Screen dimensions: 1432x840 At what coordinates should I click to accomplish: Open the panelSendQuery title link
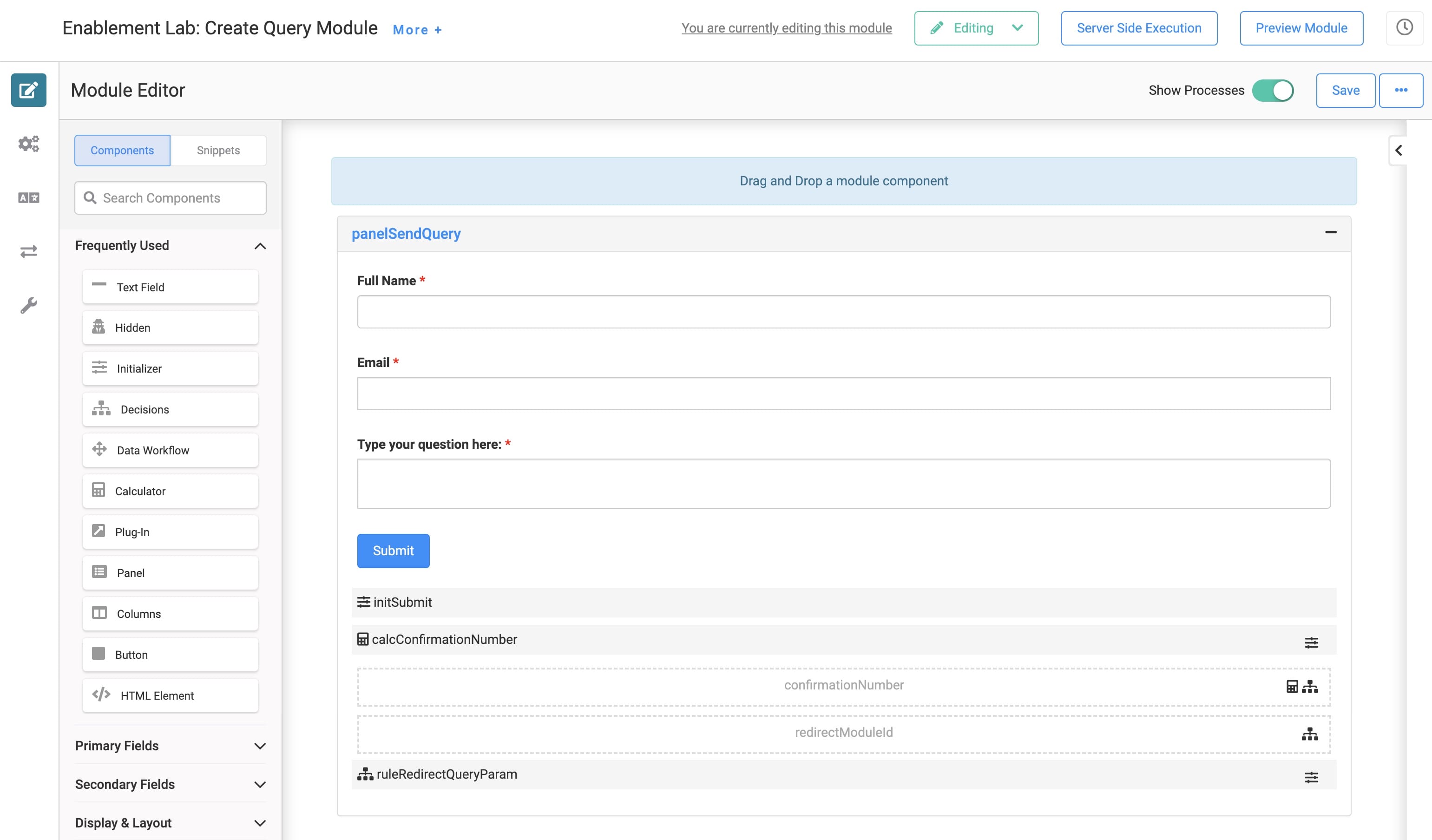click(406, 234)
